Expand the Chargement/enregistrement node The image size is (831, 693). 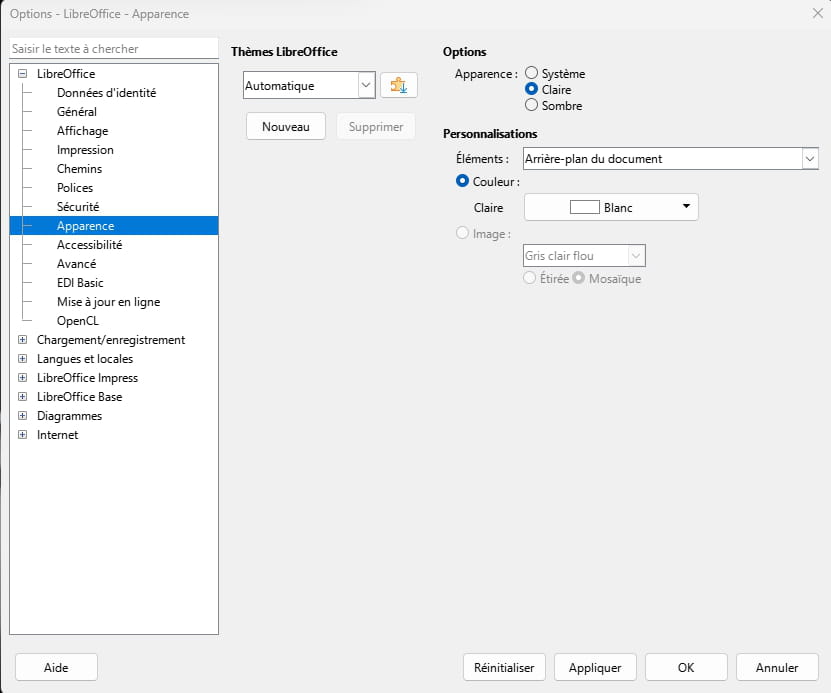point(22,340)
